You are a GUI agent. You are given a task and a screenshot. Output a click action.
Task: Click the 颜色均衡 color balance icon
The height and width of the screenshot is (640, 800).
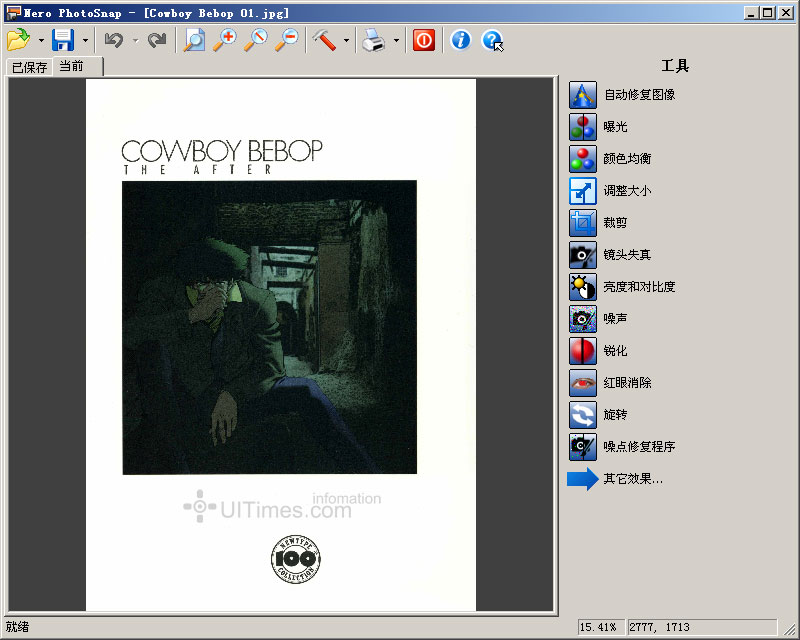click(583, 159)
